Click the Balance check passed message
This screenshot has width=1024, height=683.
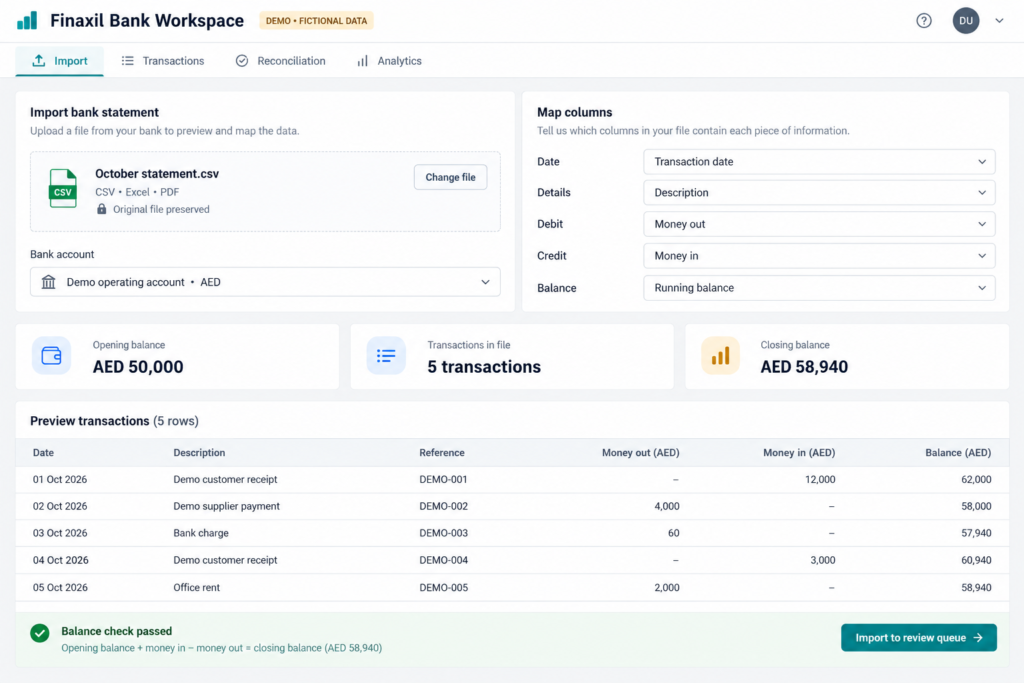coord(117,631)
